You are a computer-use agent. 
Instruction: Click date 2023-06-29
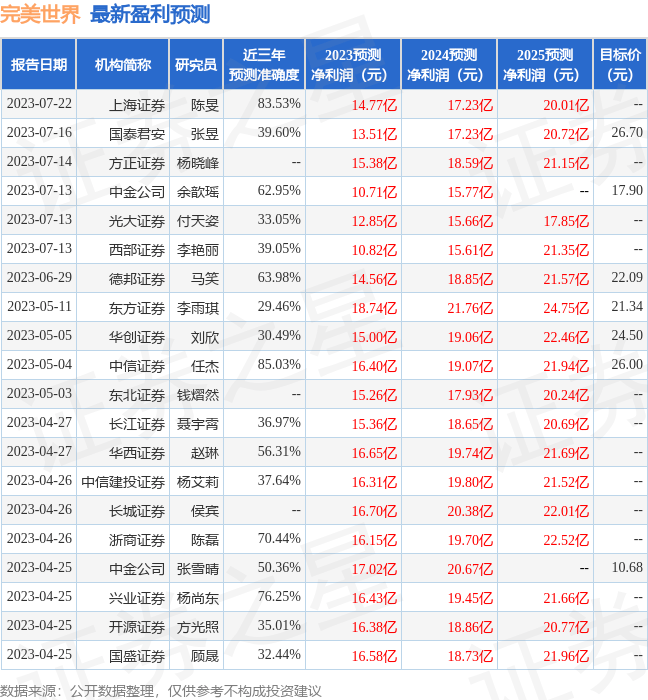pos(39,278)
